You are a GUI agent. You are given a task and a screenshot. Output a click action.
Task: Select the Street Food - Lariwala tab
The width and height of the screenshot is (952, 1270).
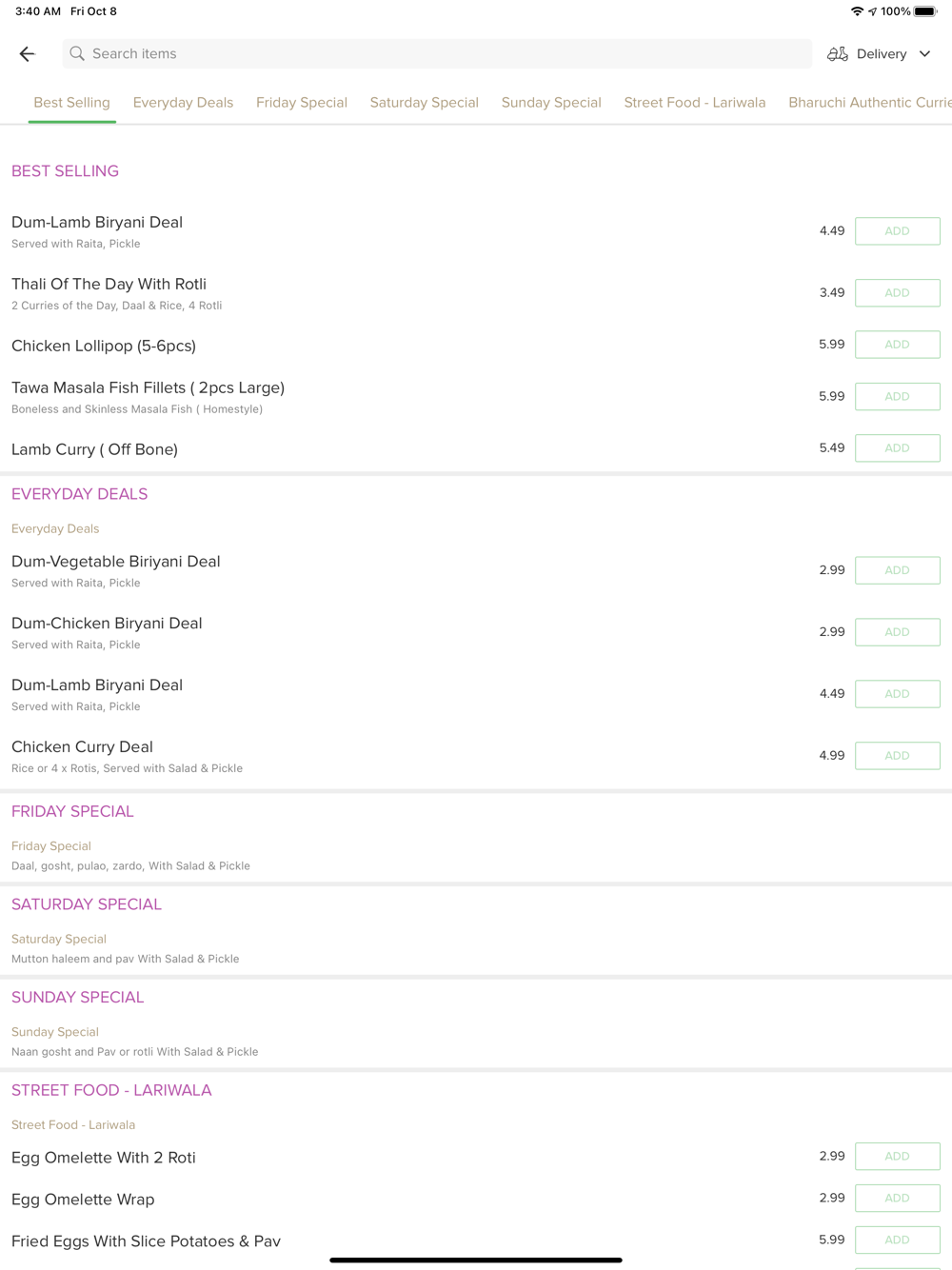(x=695, y=103)
